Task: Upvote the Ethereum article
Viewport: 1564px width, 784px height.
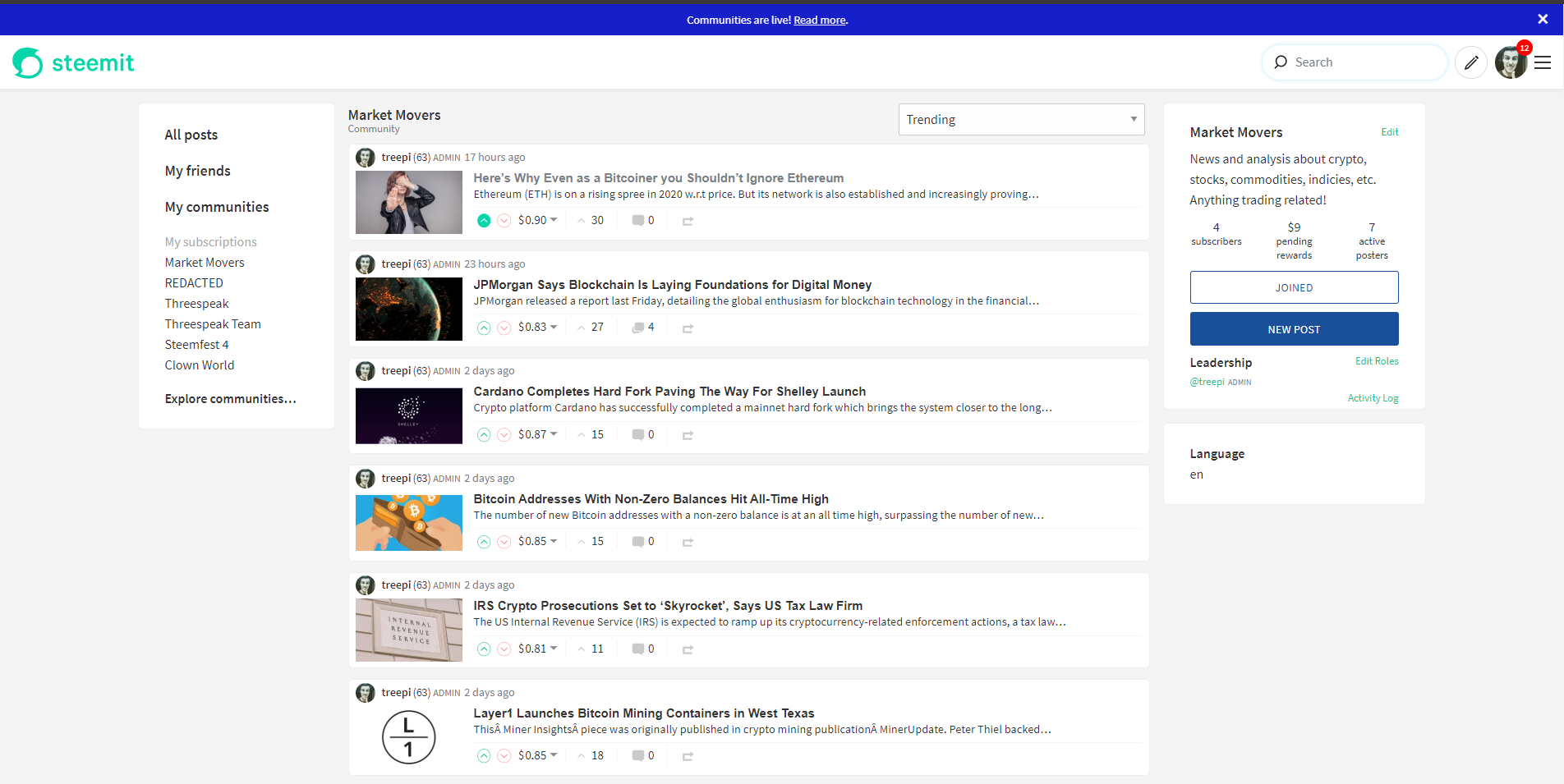Action: click(484, 220)
